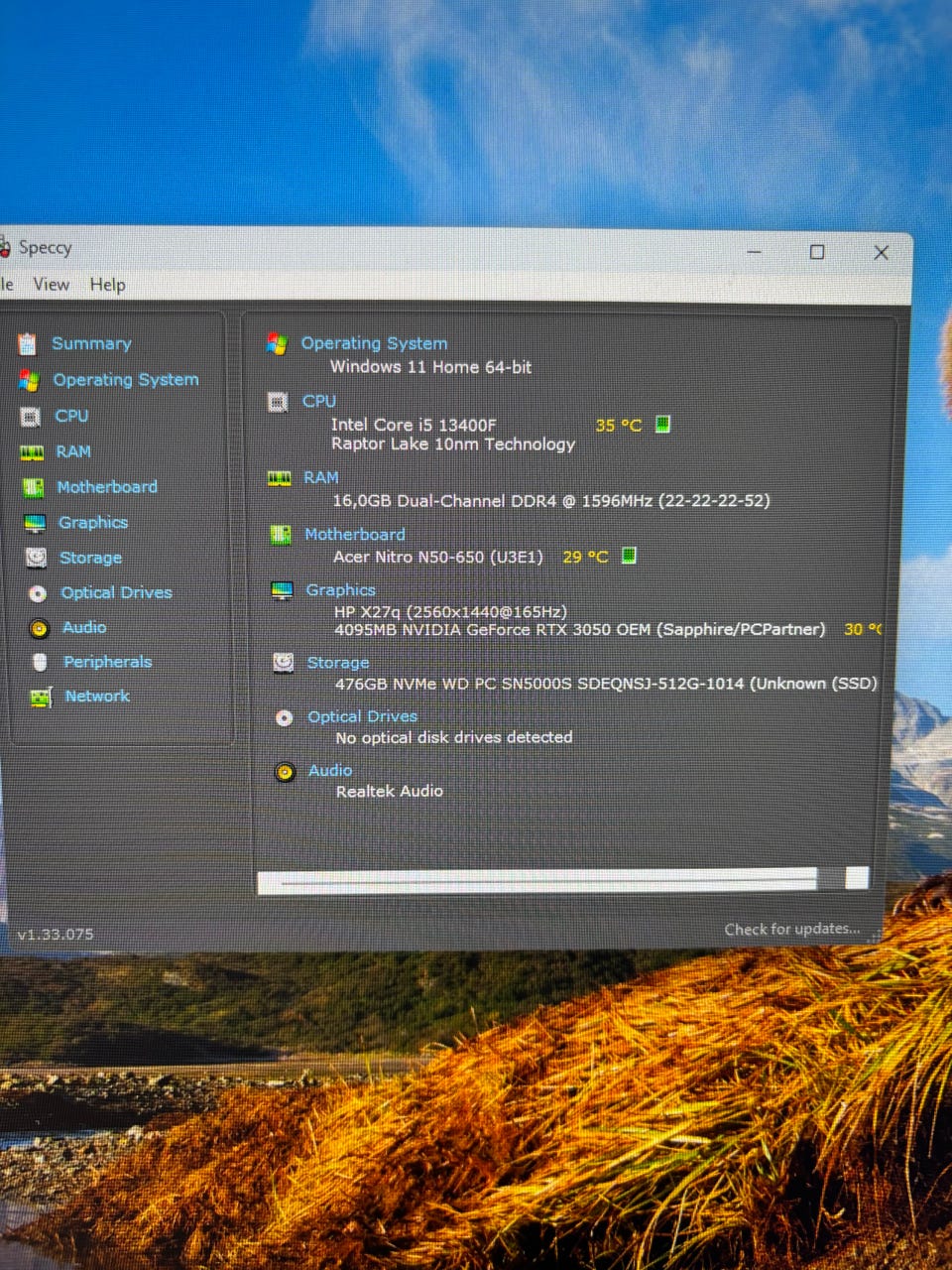Select Audio in the sidebar list
Screen dimensions: 952x1270
(x=84, y=627)
